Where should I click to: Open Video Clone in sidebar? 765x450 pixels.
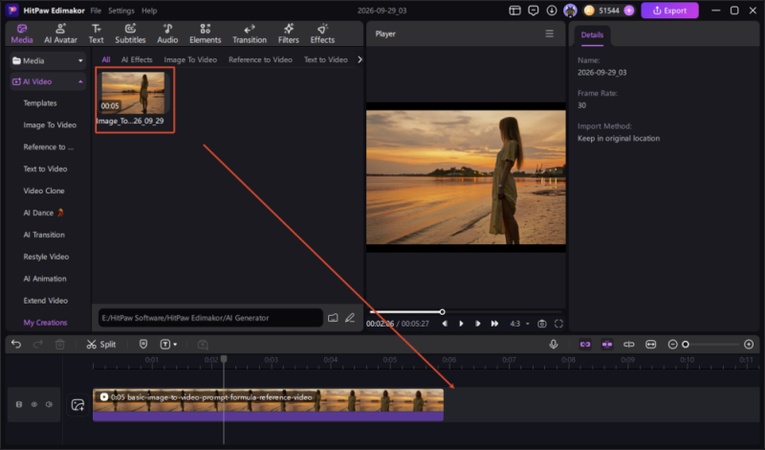(x=44, y=191)
